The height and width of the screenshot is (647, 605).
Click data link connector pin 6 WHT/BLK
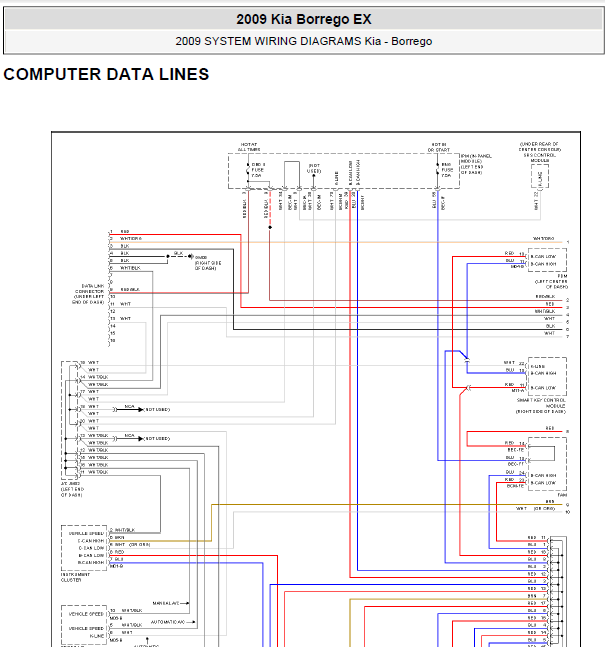[130, 268]
